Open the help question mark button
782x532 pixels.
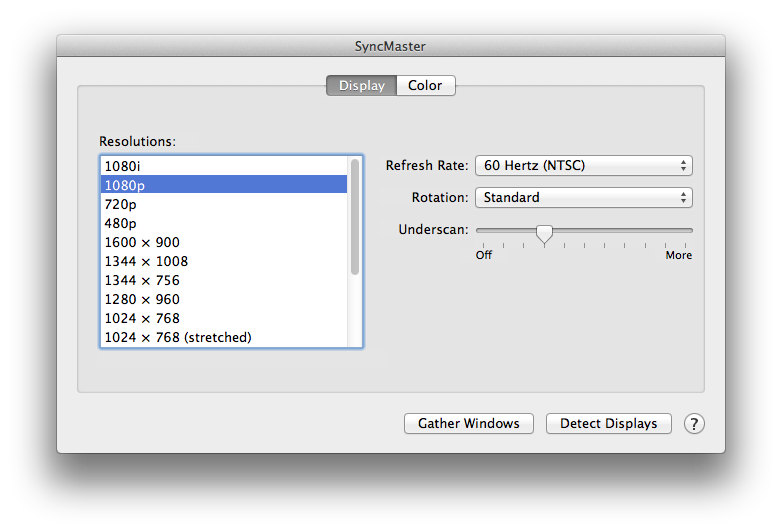click(x=694, y=424)
